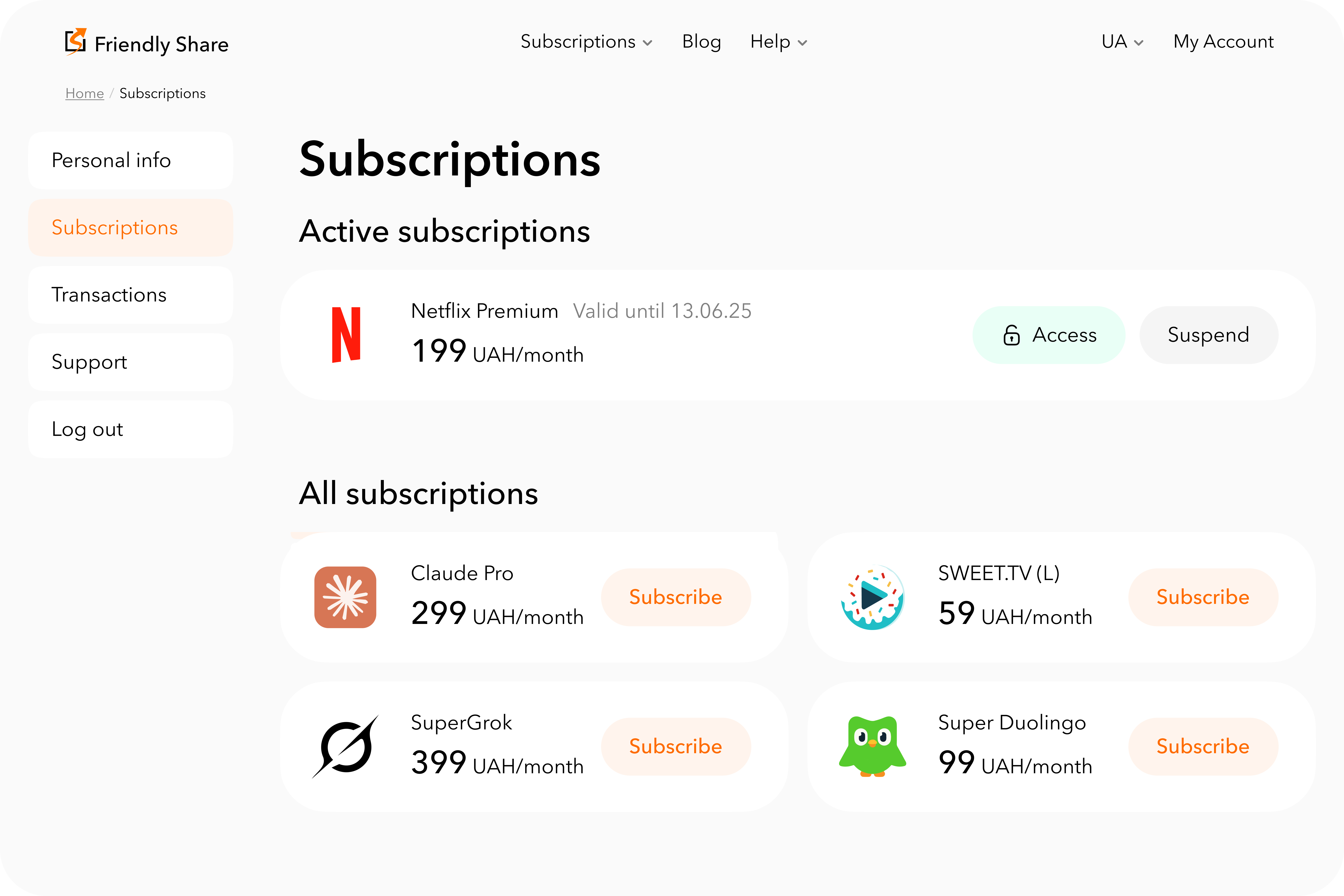1344x896 pixels.
Task: Suspend the Netflix Premium subscription
Action: pyautogui.click(x=1209, y=335)
